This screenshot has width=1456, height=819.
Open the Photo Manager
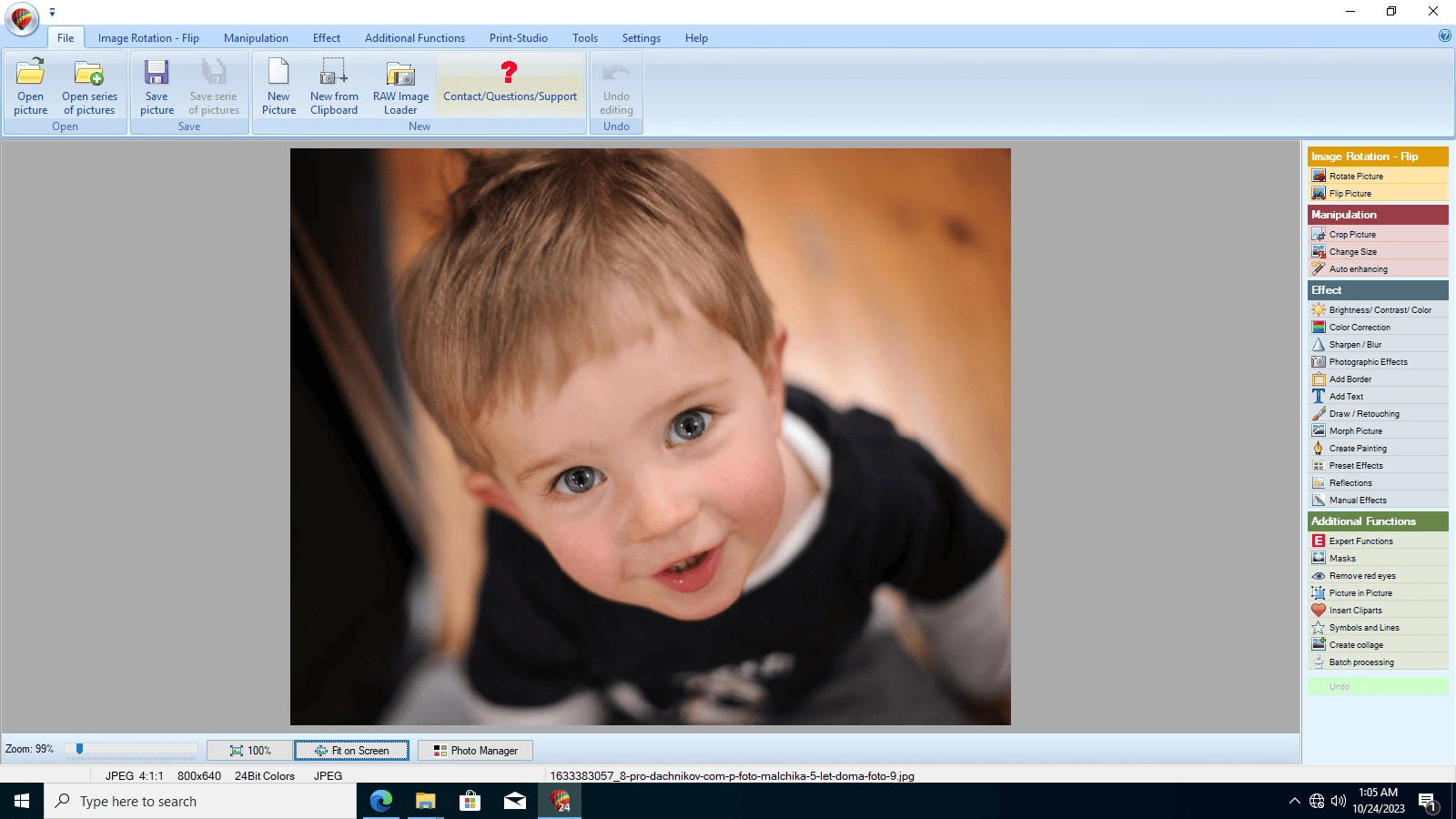click(475, 751)
